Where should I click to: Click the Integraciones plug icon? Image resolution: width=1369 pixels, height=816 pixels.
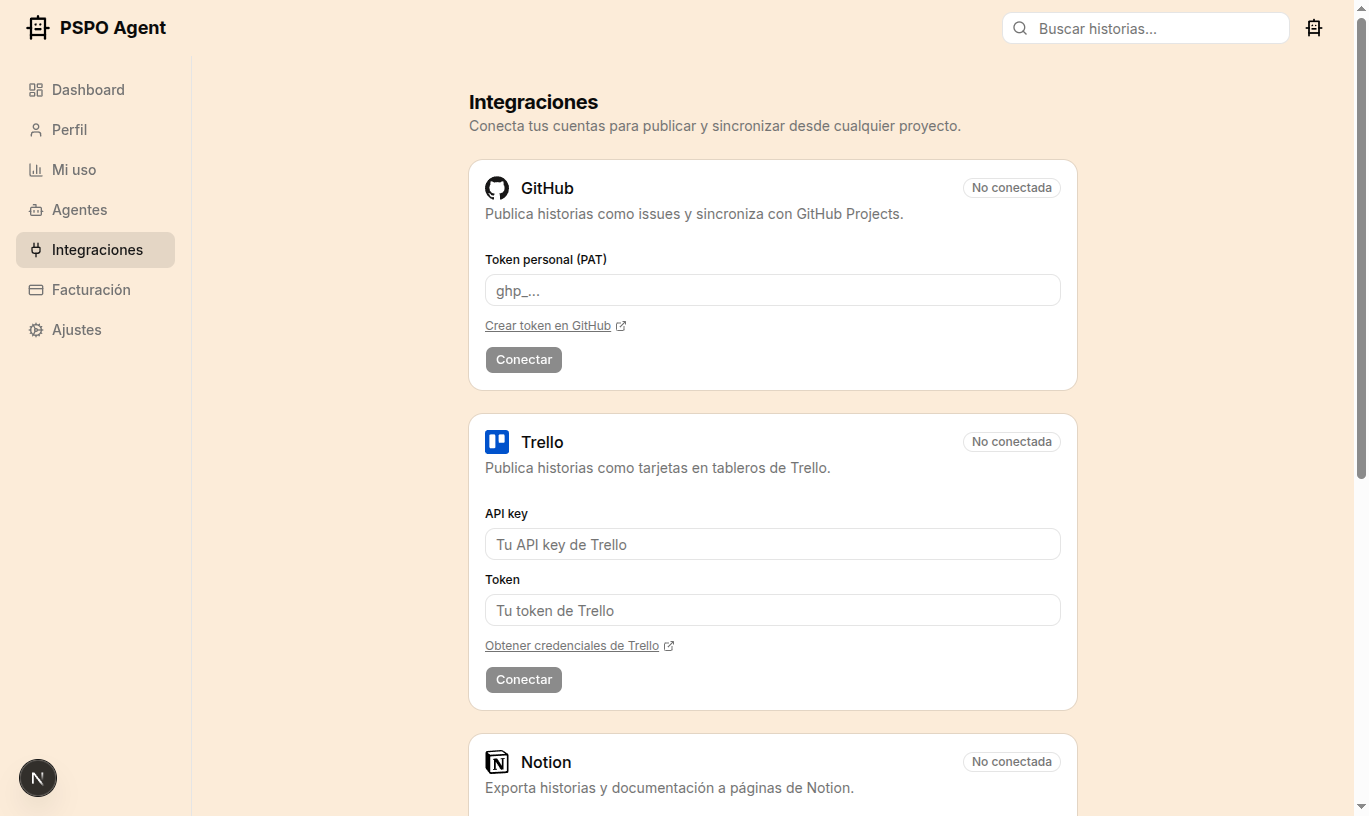click(34, 249)
